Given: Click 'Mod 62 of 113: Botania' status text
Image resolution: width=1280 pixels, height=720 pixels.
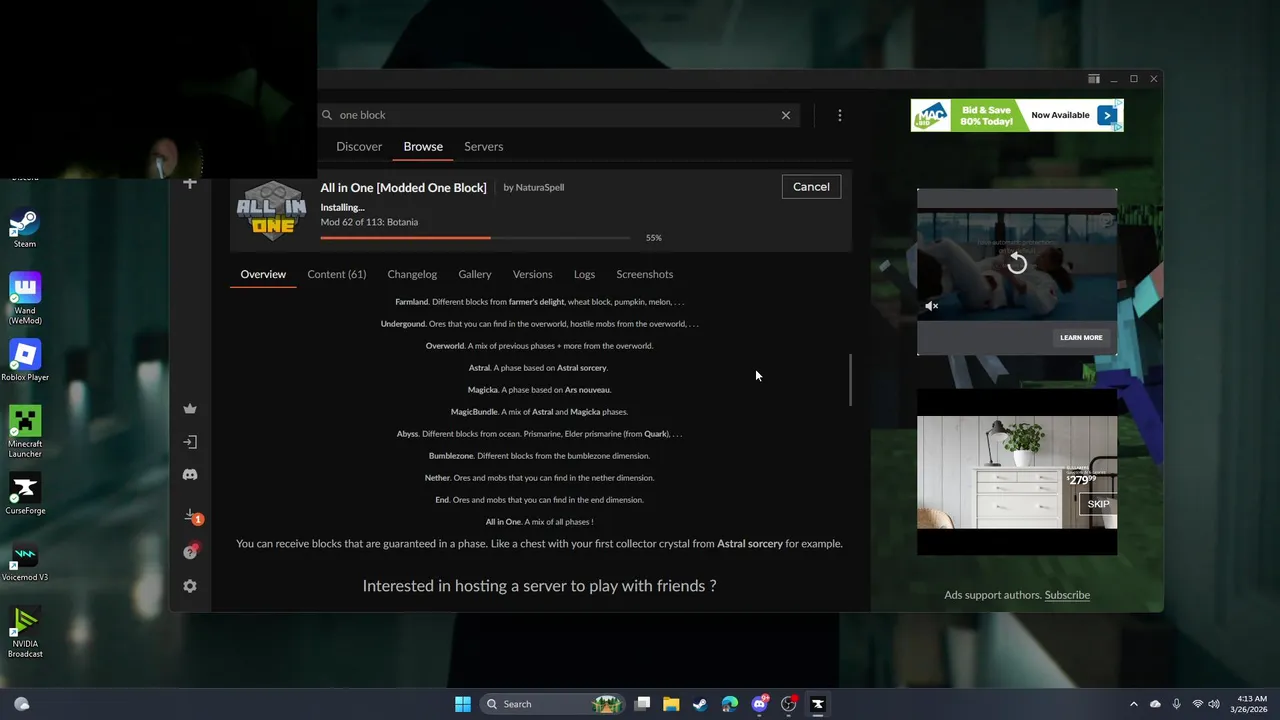Looking at the screenshot, I should (x=369, y=222).
